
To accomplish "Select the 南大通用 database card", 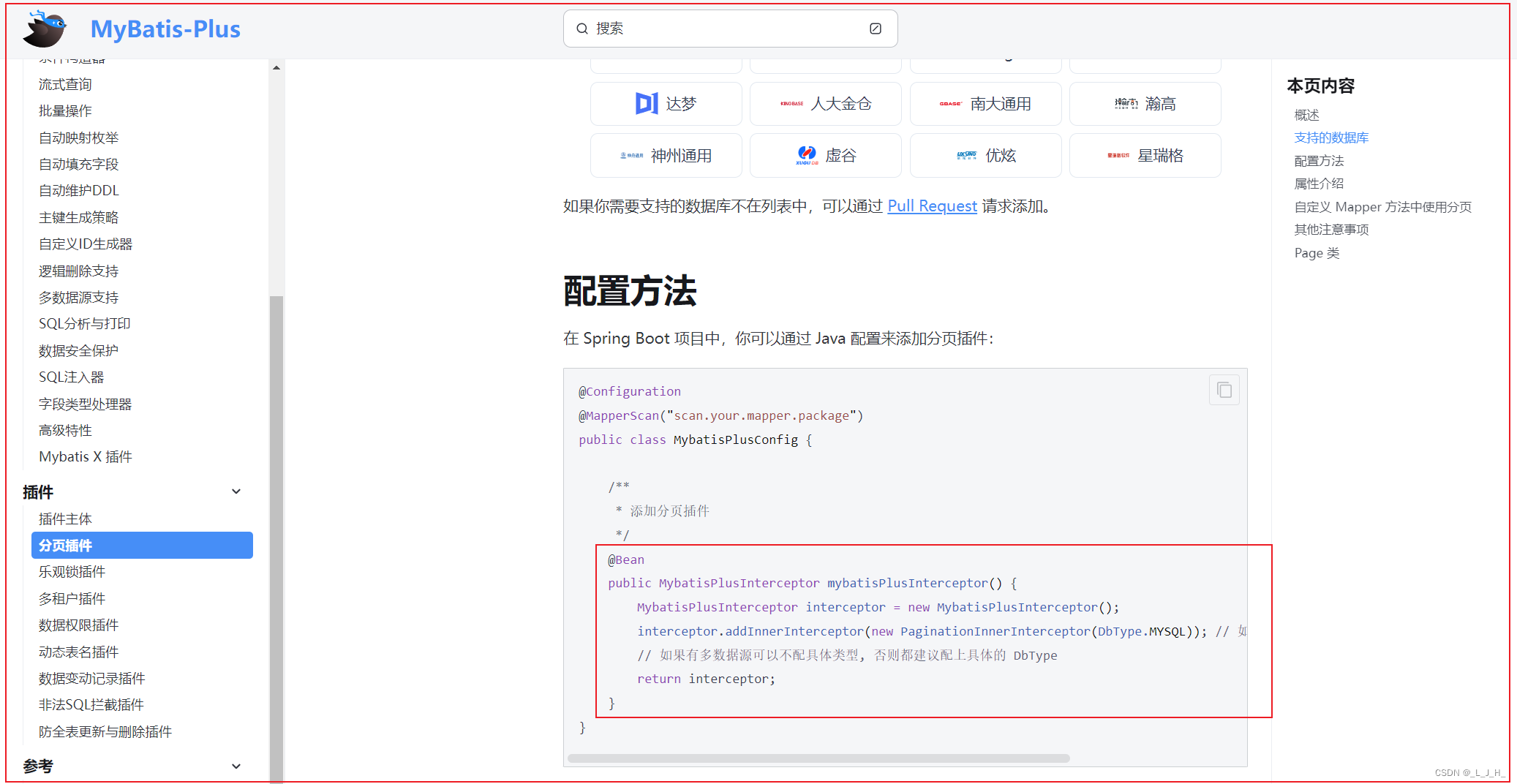I will (985, 104).
